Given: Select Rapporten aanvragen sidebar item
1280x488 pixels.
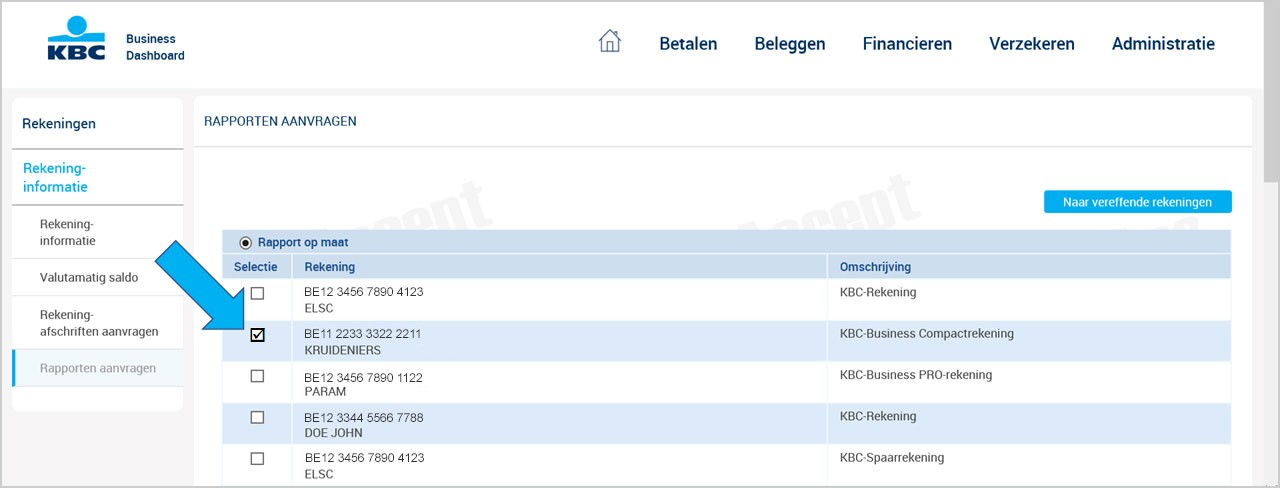Looking at the screenshot, I should tap(97, 368).
